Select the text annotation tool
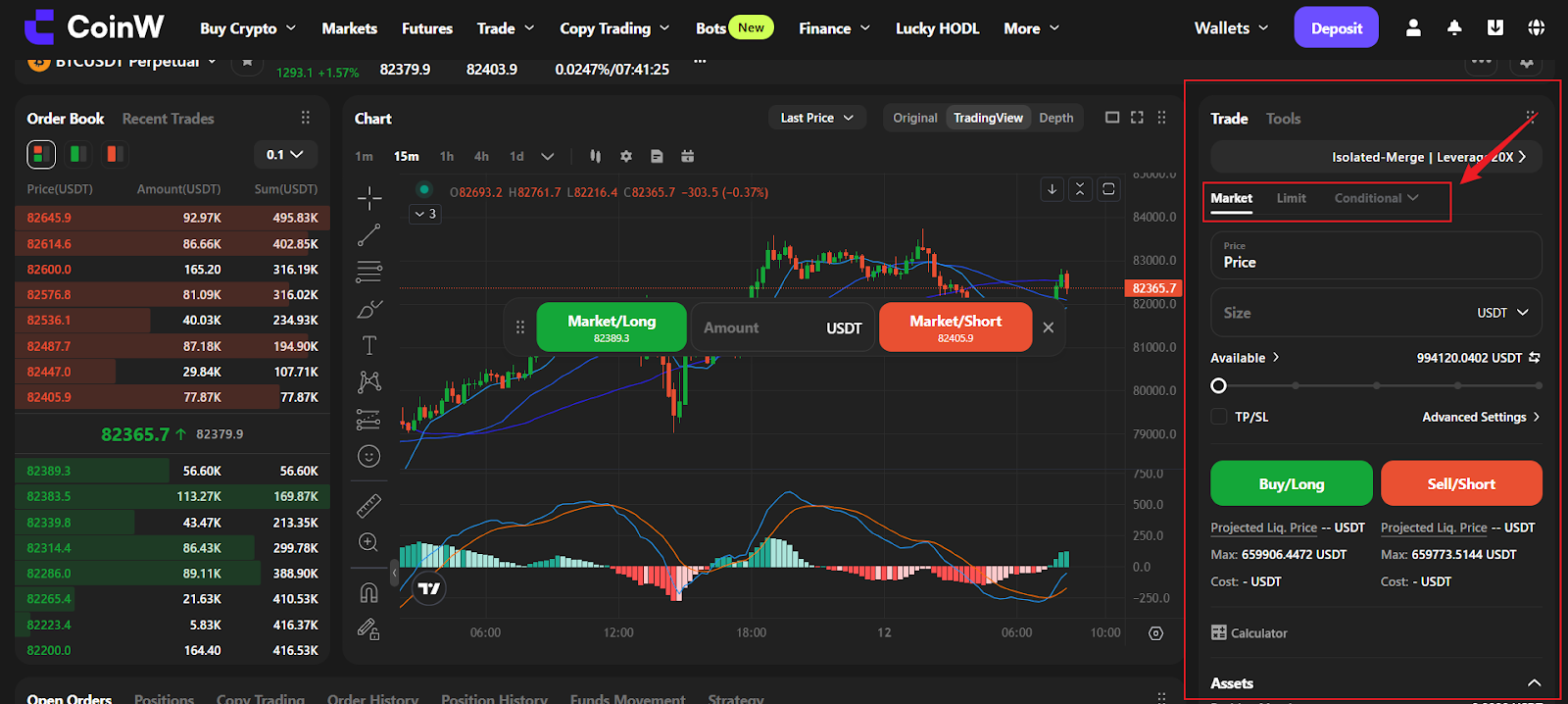 click(369, 345)
